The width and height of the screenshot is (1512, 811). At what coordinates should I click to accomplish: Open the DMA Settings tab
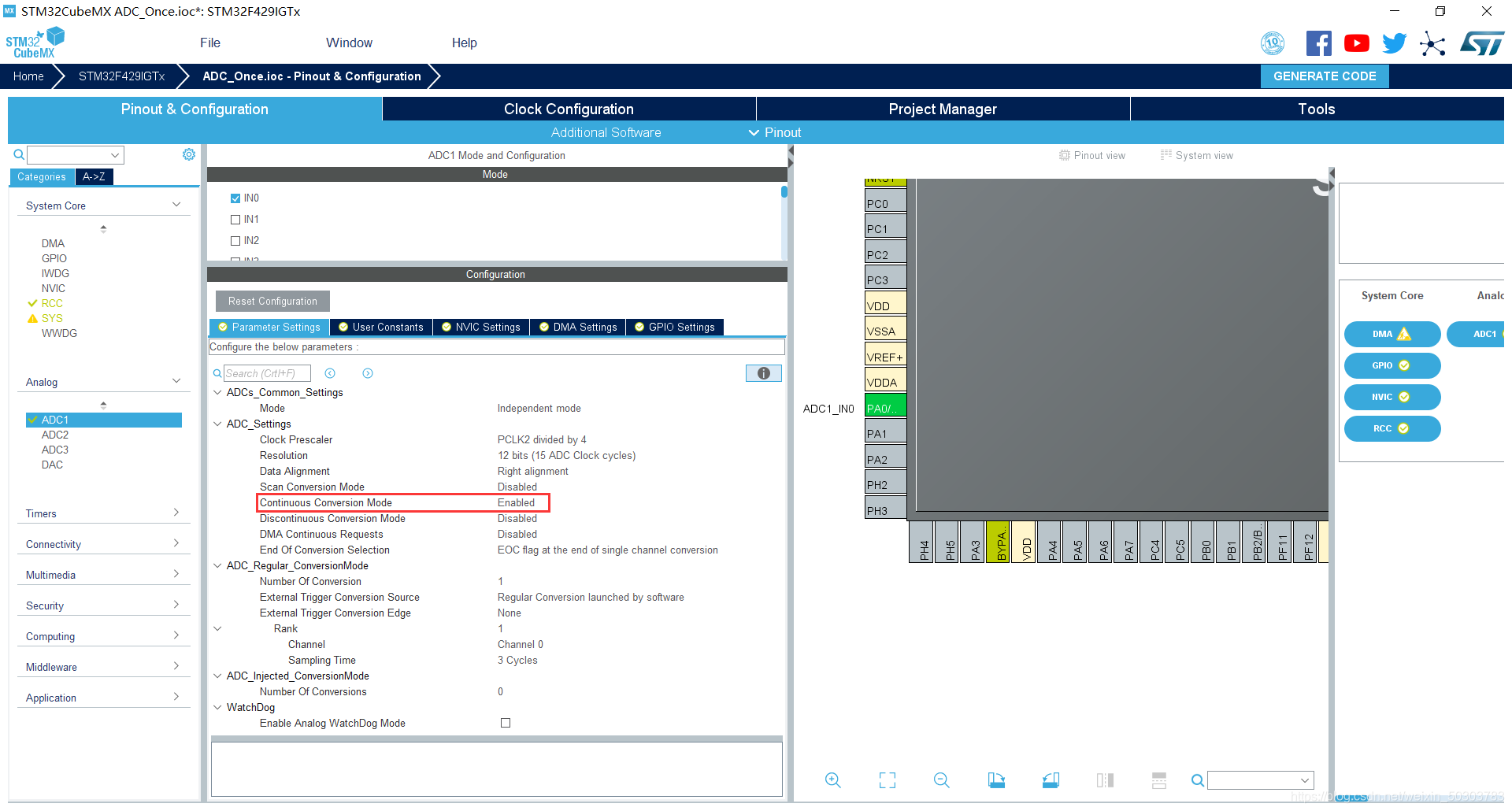pos(578,327)
